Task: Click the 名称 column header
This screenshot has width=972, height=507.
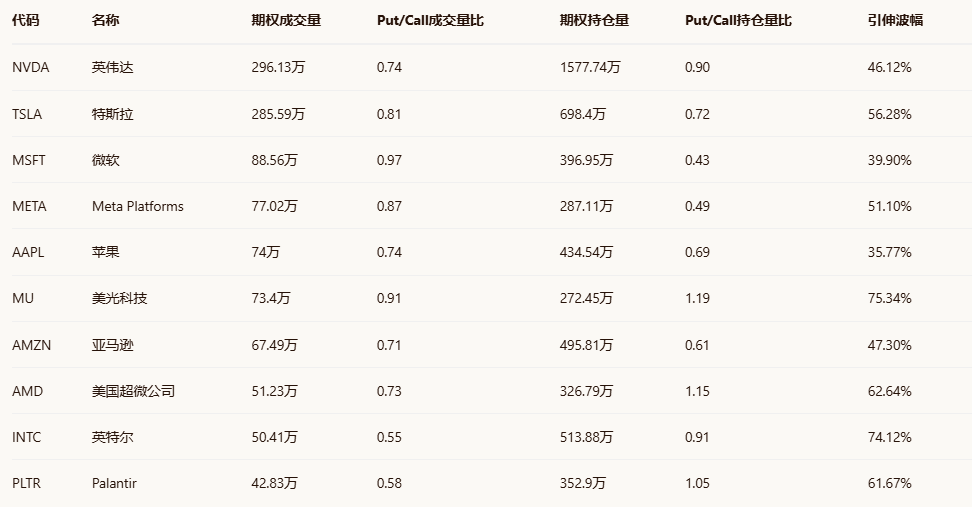Action: (104, 20)
